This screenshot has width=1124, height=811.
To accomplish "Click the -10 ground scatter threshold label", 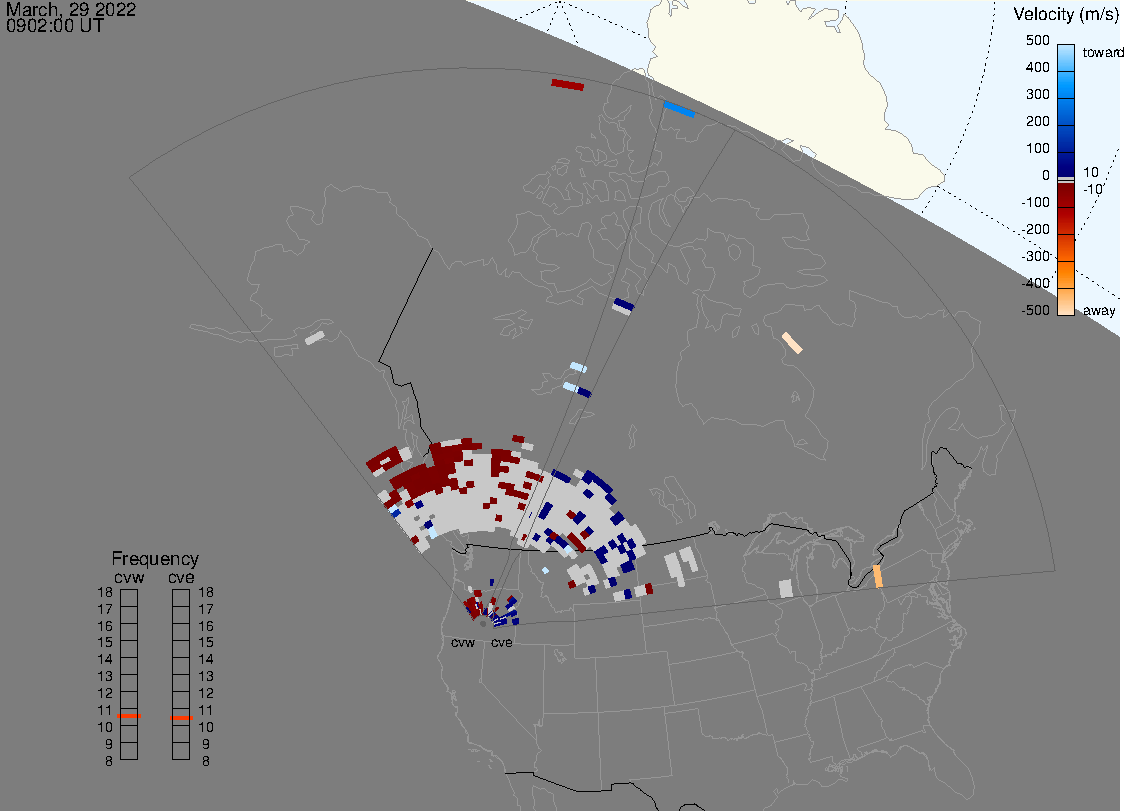I will click(1092, 189).
